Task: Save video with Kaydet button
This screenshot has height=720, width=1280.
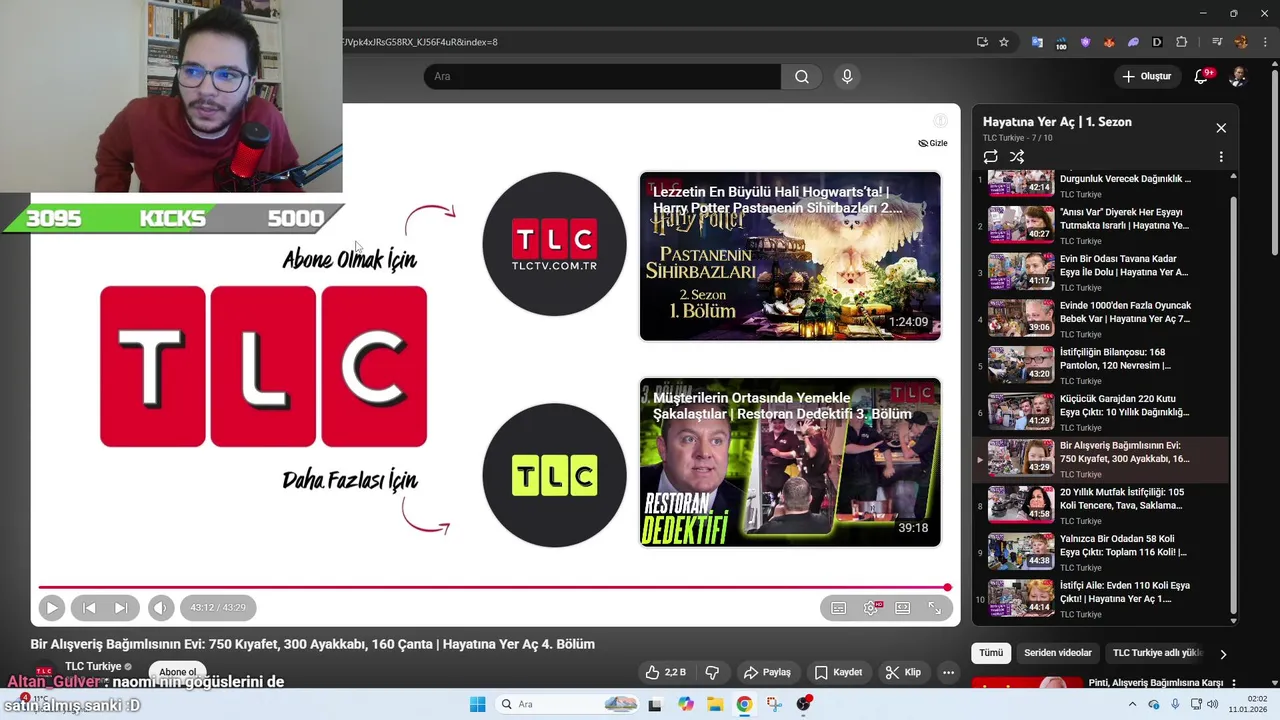Action: pos(838,672)
